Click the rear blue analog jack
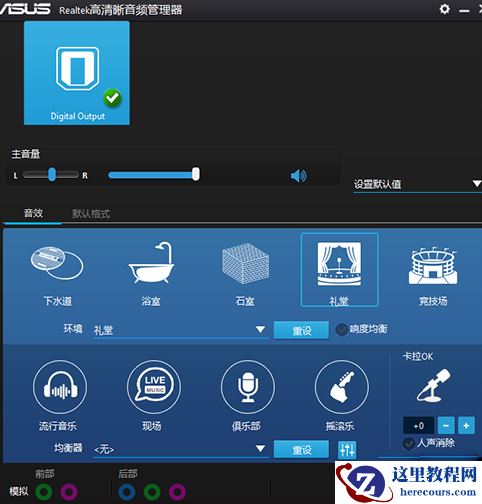This screenshot has height=504, width=482. click(x=127, y=492)
